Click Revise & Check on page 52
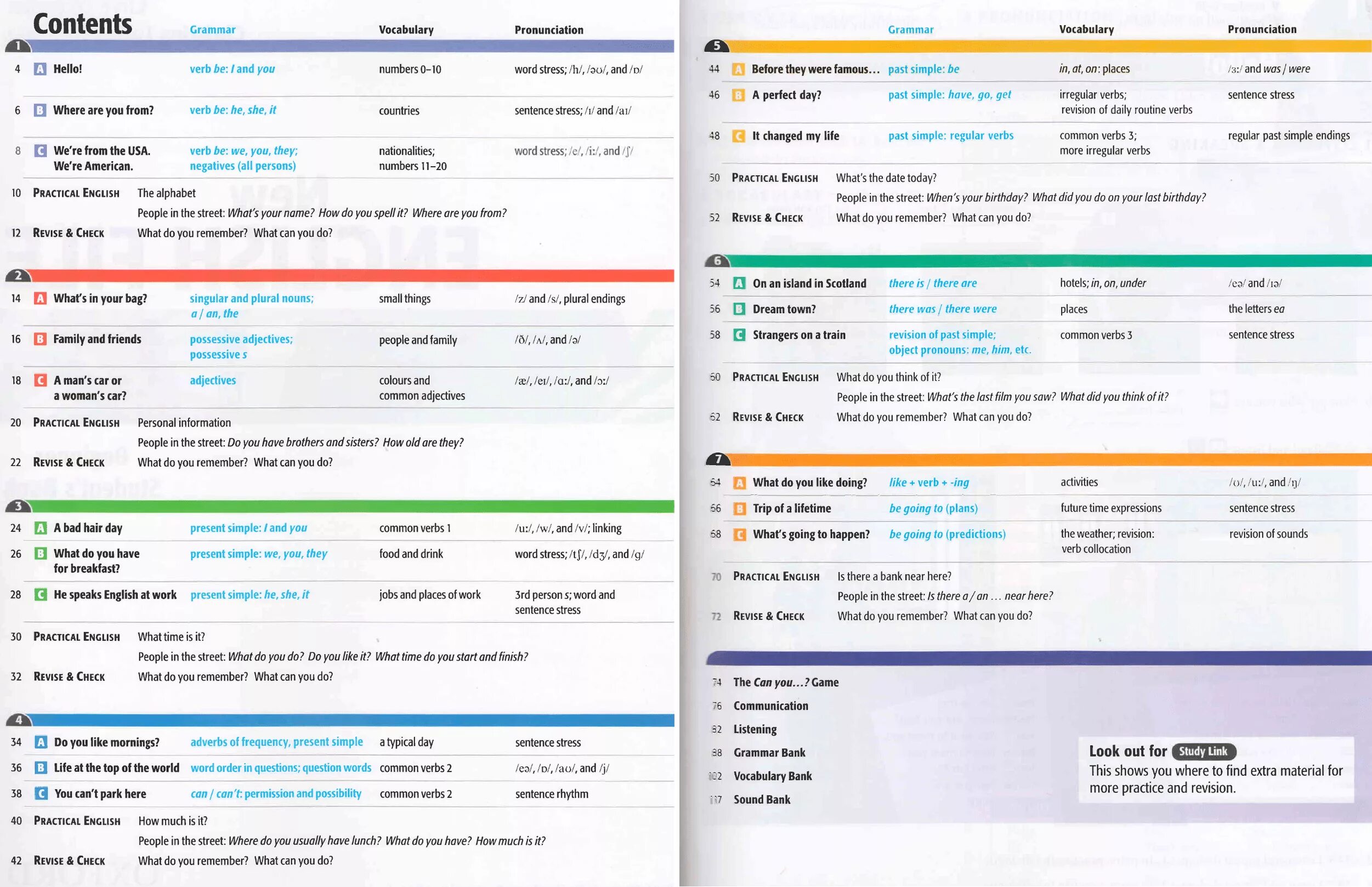The height and width of the screenshot is (887, 1372). click(767, 218)
